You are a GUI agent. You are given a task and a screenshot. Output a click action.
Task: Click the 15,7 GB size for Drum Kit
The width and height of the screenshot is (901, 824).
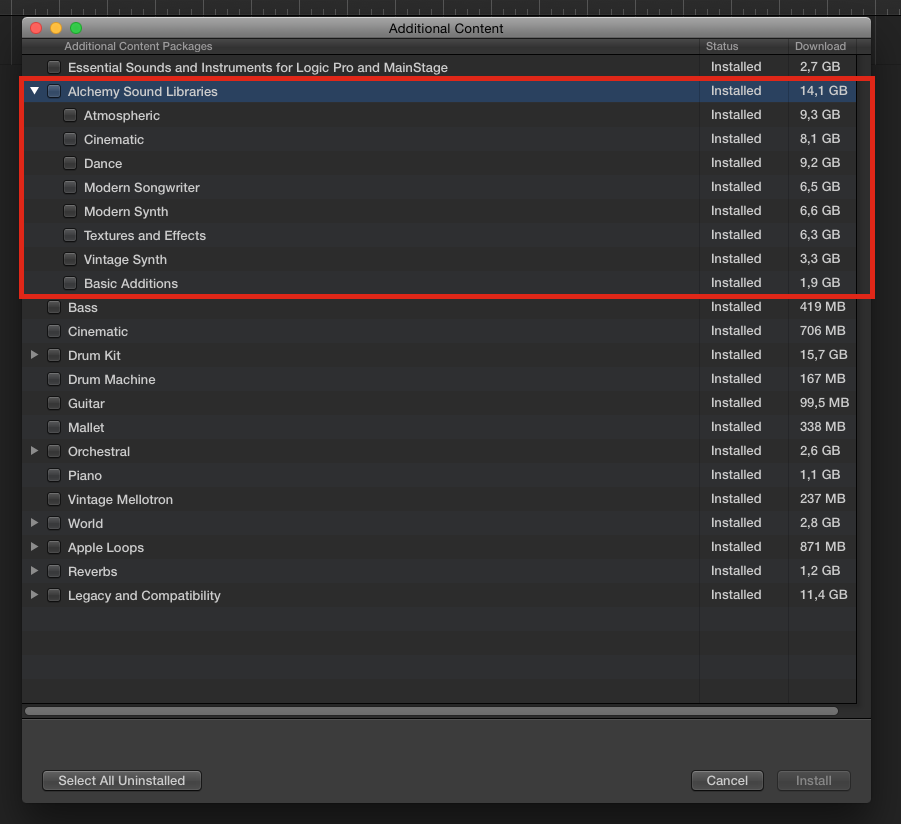click(823, 355)
